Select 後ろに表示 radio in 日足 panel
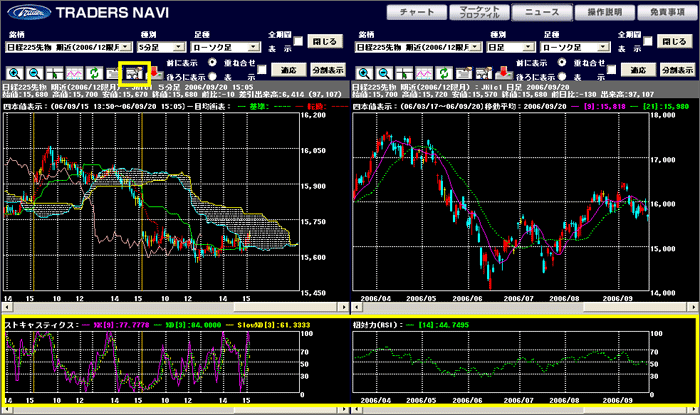This screenshot has height=415, width=700. coord(562,76)
